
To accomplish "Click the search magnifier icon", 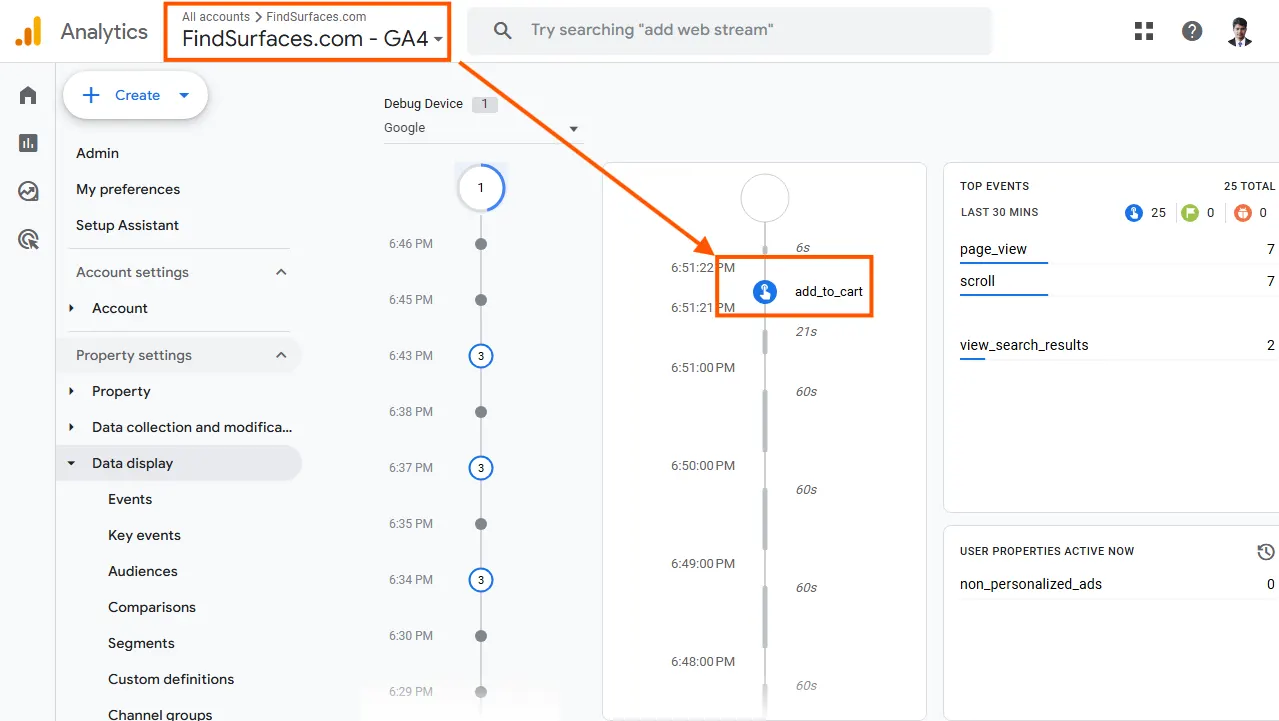I will tap(504, 30).
